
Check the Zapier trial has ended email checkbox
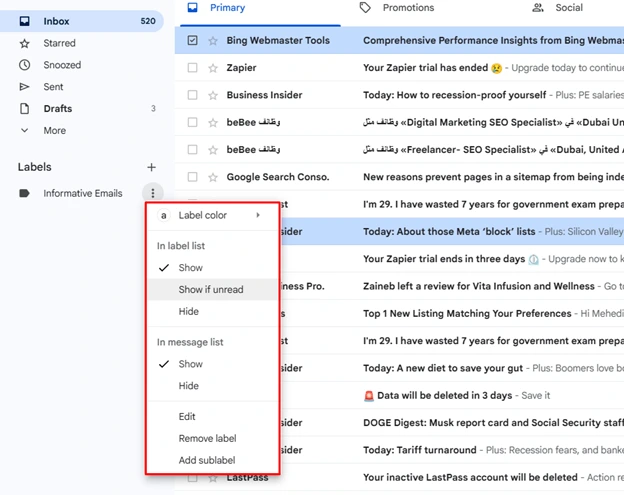tap(193, 68)
